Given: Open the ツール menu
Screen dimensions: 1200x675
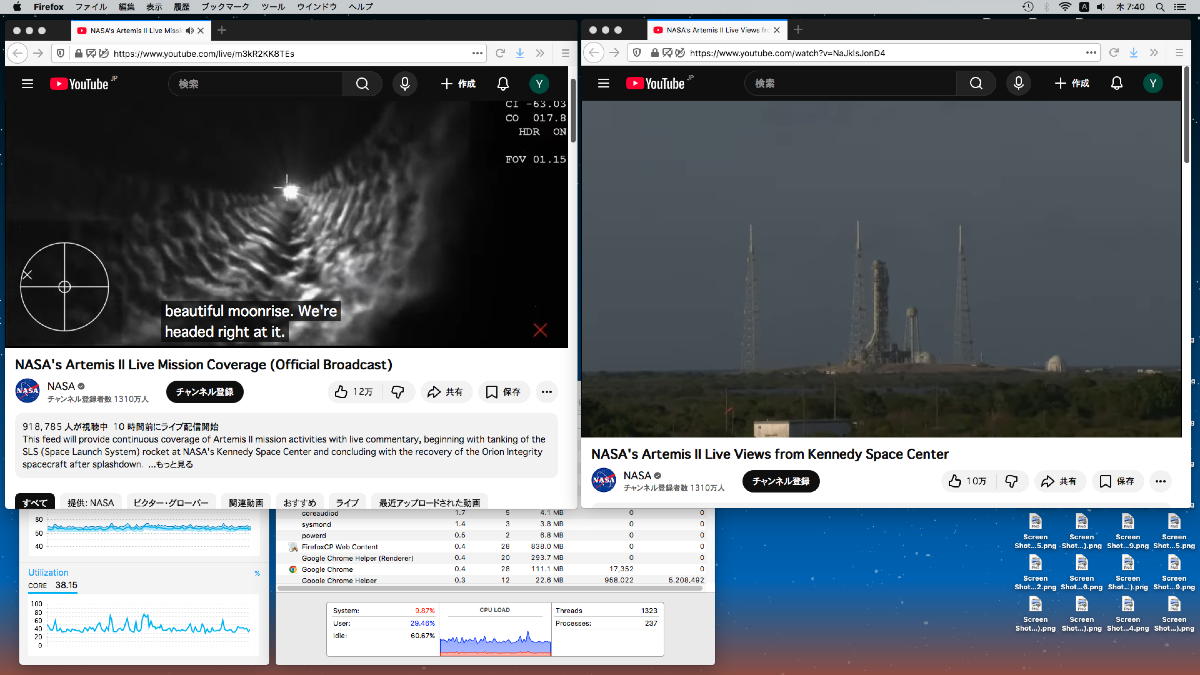Looking at the screenshot, I should point(272,7).
